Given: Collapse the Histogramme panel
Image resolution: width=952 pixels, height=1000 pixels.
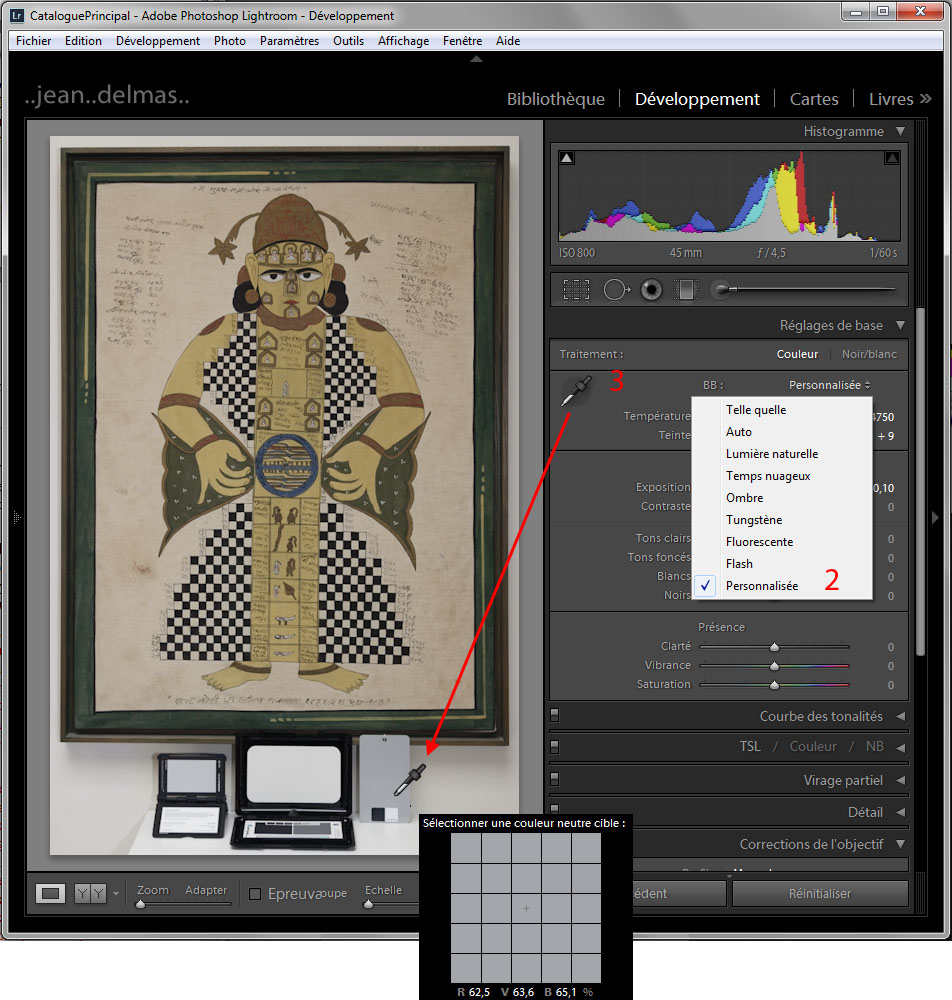Looking at the screenshot, I should 900,131.
